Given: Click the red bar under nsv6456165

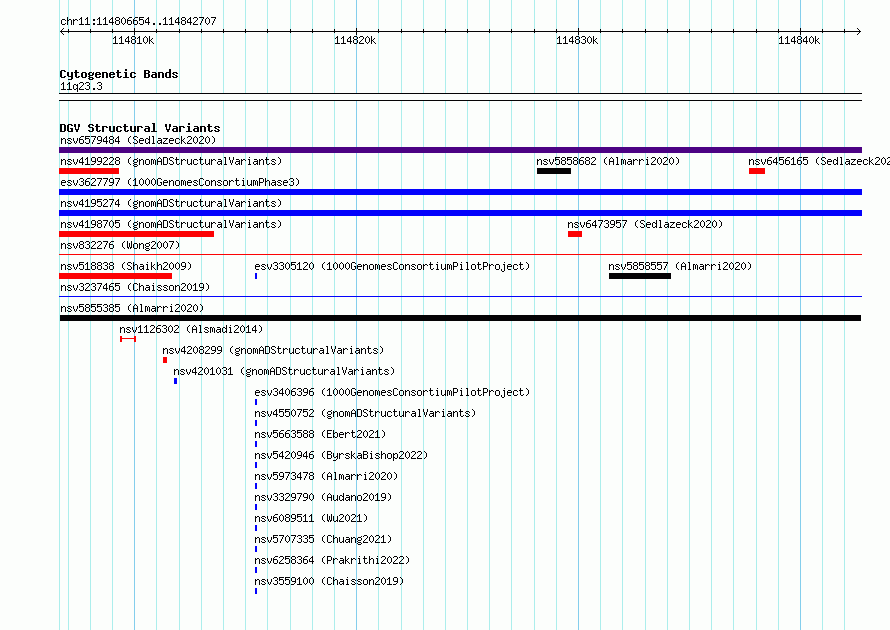Looking at the screenshot, I should pyautogui.click(x=757, y=171).
